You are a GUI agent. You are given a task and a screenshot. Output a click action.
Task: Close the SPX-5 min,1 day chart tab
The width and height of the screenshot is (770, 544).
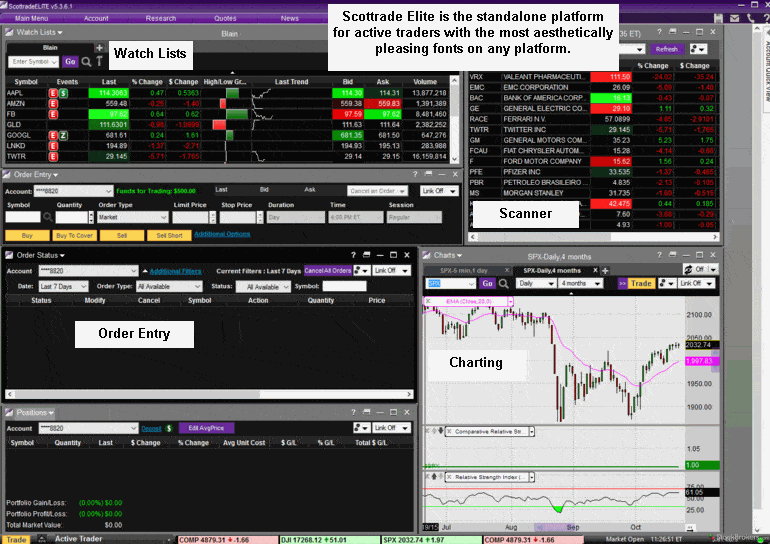(508, 271)
